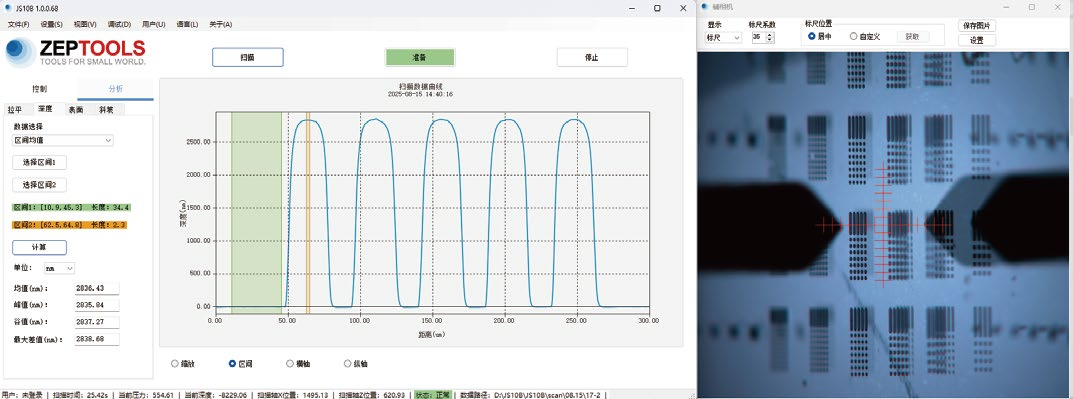Click the camera window title bar icon
1073x399 pixels.
(705, 7)
